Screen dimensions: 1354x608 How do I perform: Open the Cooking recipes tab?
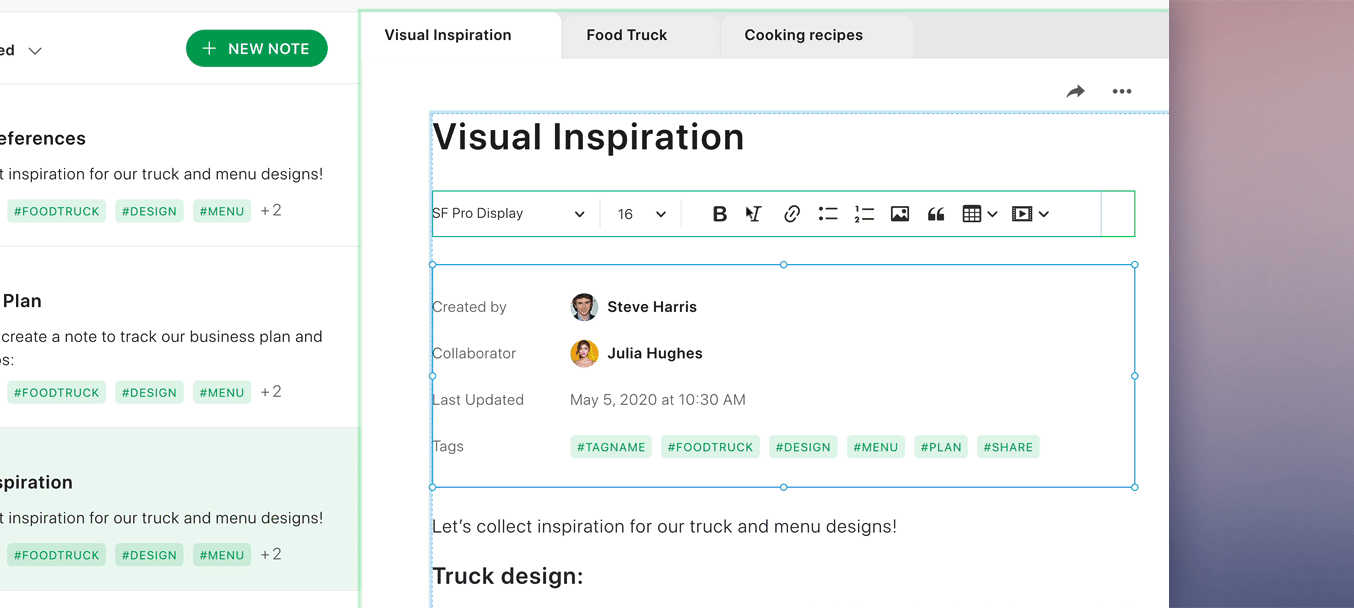pos(803,35)
